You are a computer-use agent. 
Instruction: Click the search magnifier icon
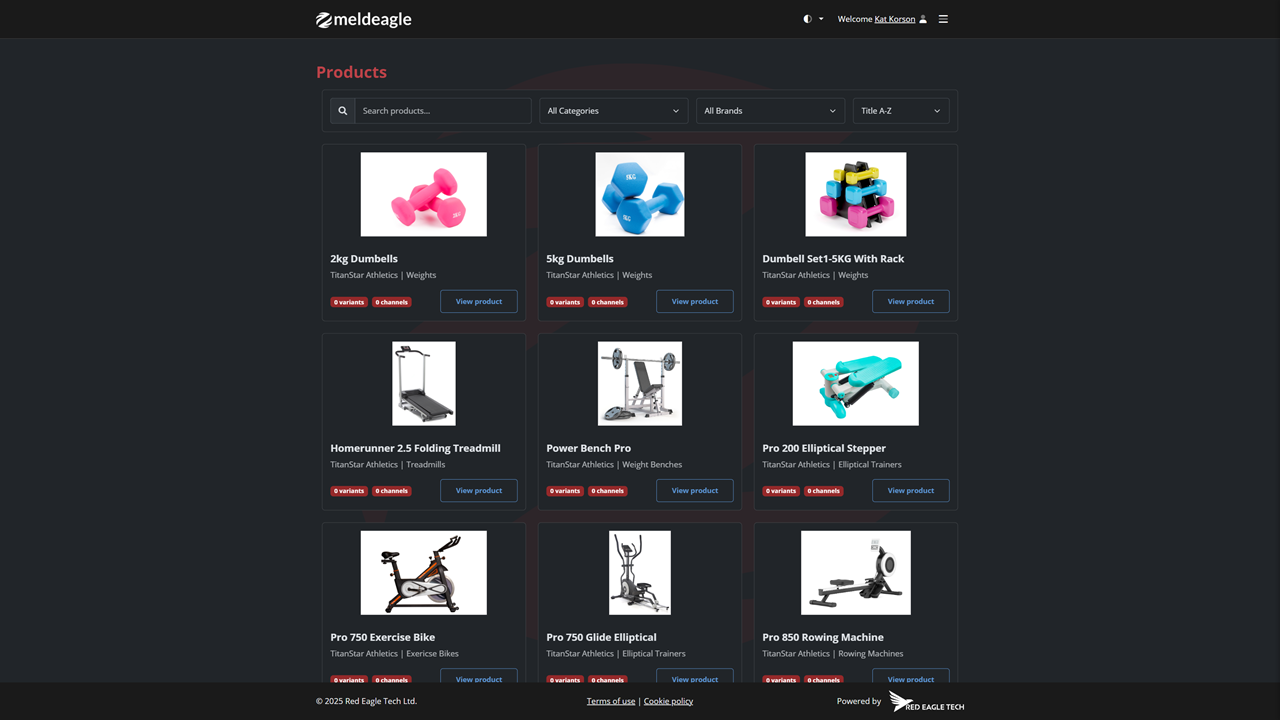coord(342,110)
